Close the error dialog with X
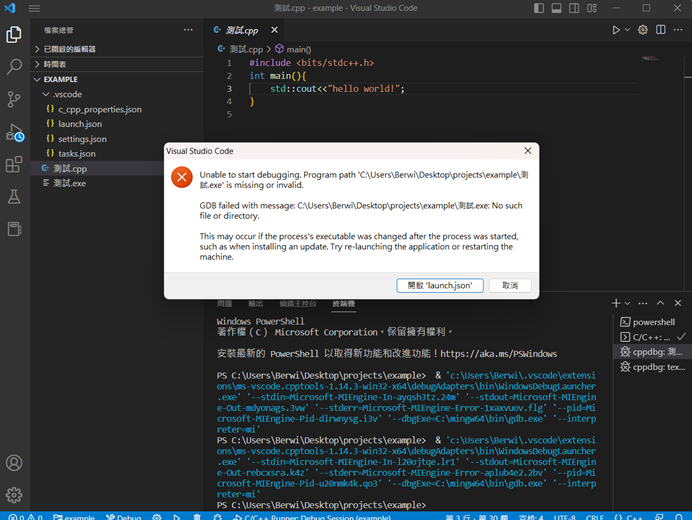The height and width of the screenshot is (520, 692). pos(527,151)
